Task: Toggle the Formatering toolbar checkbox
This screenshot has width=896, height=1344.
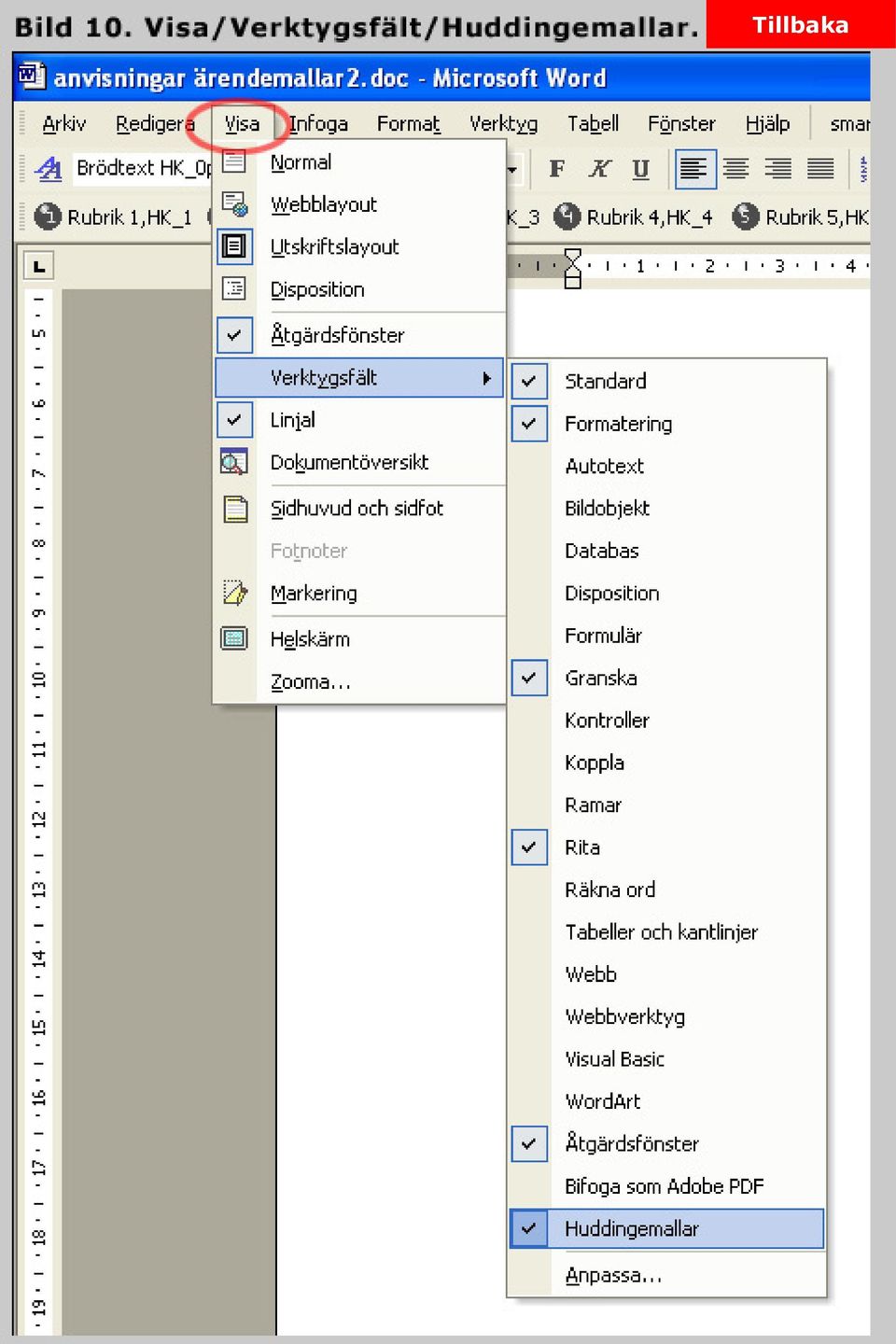Action: tap(529, 424)
